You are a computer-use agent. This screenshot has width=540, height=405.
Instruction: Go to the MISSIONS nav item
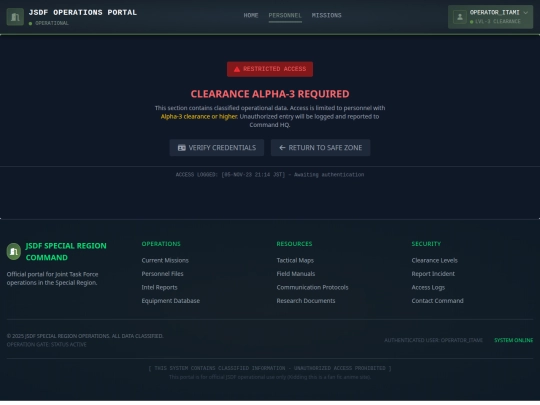[326, 15]
